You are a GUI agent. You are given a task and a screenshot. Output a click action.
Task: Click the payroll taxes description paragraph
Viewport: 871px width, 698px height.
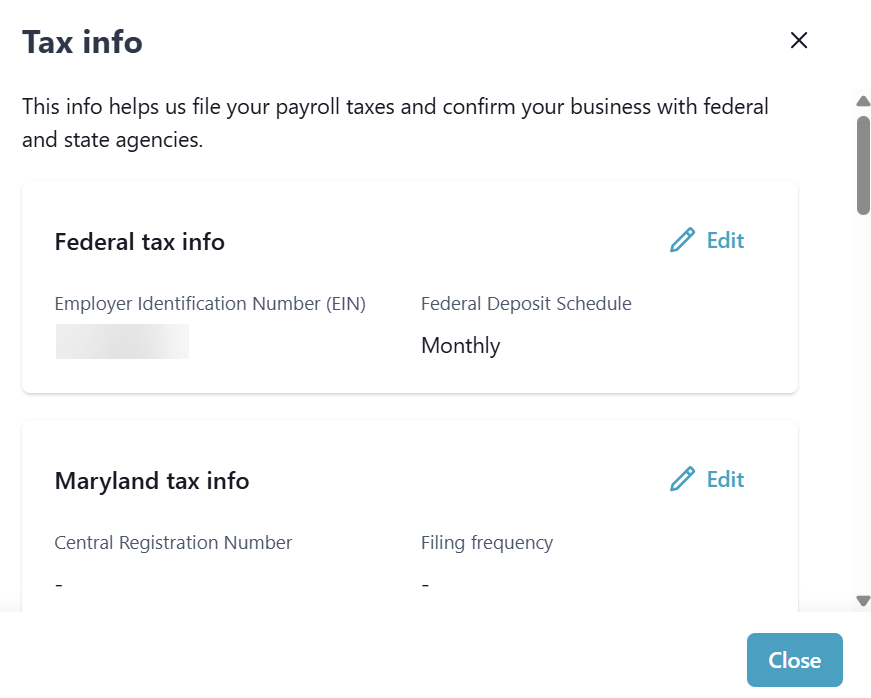tap(395, 123)
